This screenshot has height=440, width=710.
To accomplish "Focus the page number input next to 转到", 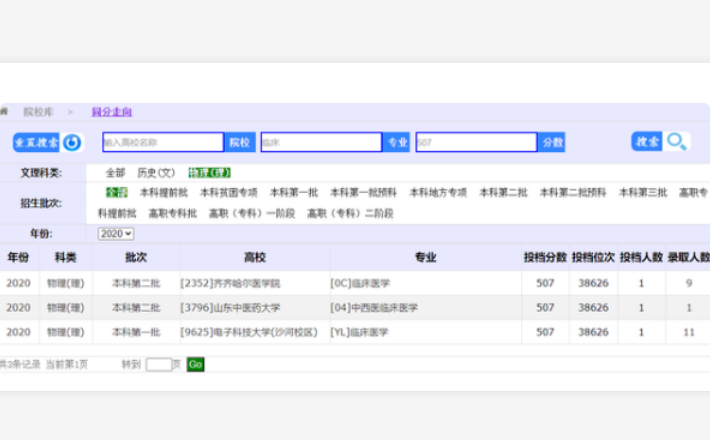I will pyautogui.click(x=159, y=364).
